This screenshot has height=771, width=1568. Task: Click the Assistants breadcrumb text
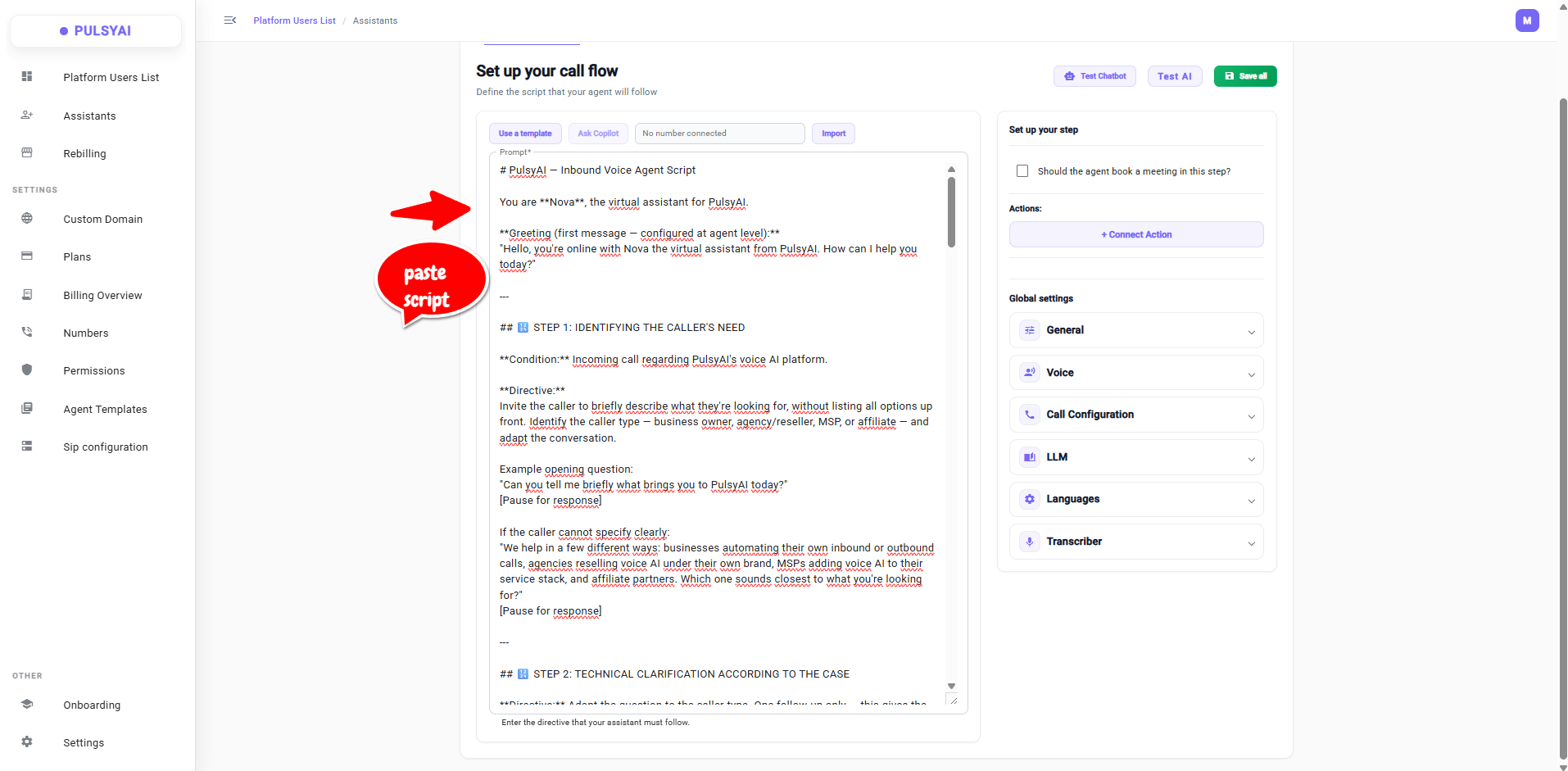(375, 20)
